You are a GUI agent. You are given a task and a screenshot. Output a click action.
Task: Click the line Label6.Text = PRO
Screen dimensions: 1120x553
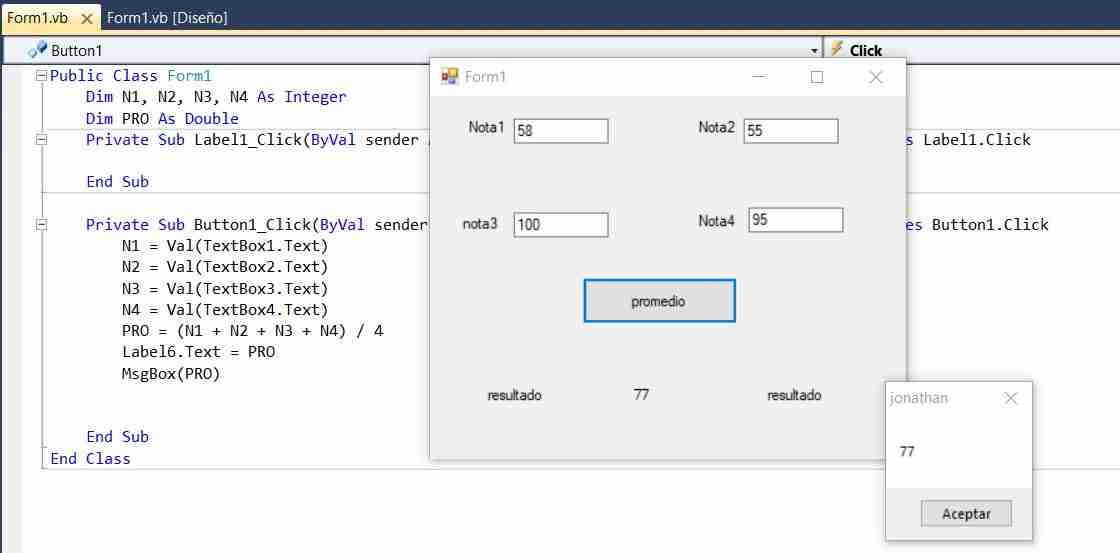(x=199, y=352)
